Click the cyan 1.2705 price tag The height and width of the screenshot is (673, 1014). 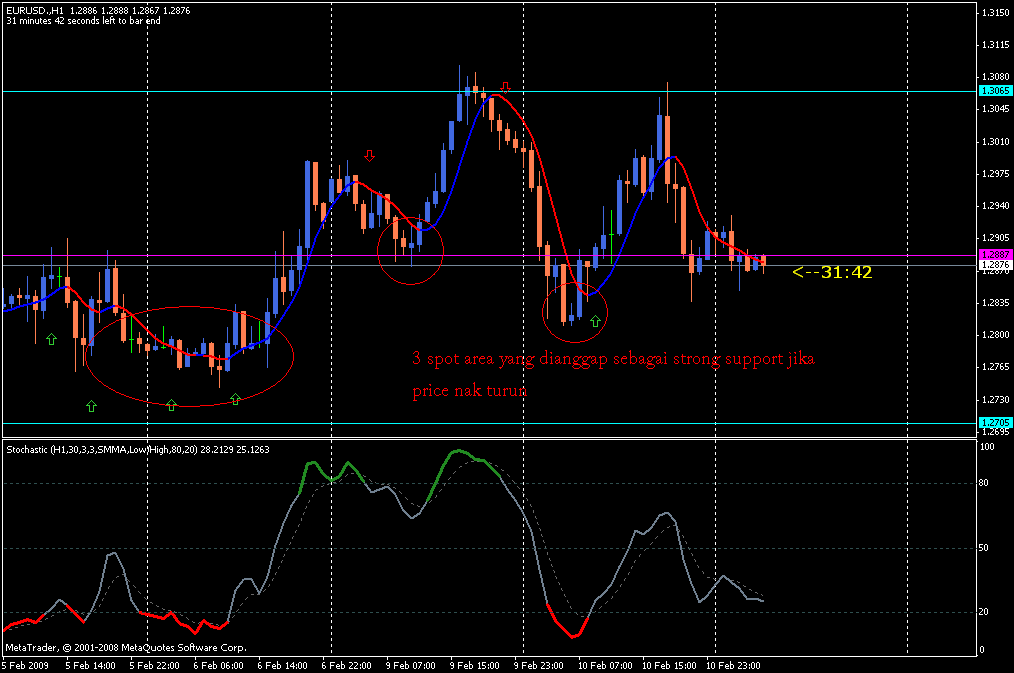coord(996,423)
